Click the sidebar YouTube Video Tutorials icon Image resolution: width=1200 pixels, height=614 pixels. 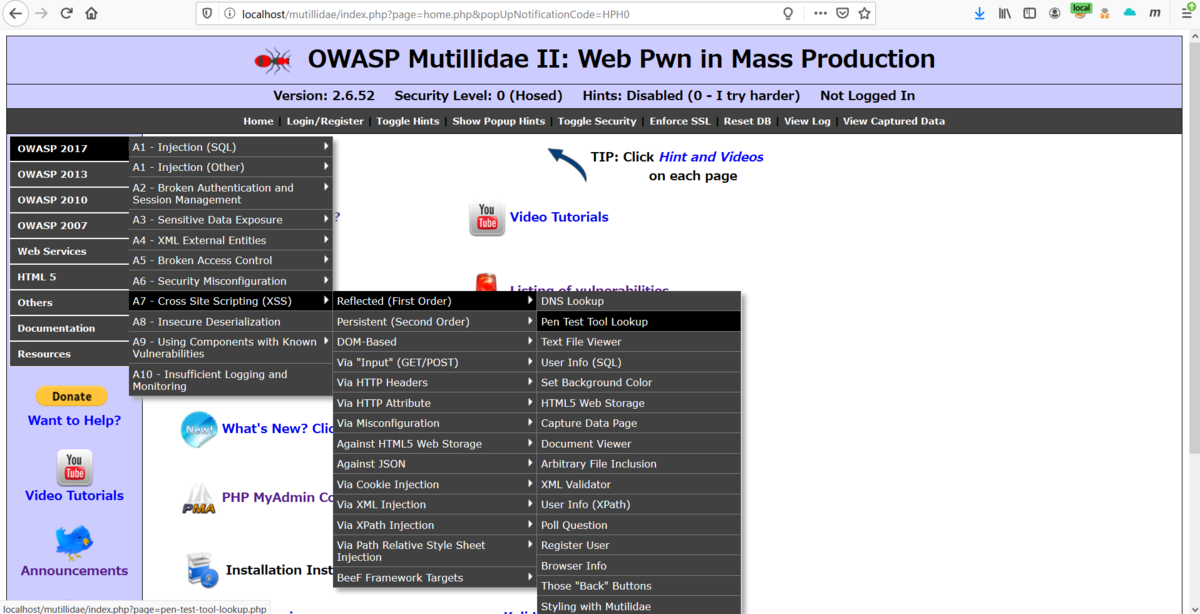tap(74, 467)
